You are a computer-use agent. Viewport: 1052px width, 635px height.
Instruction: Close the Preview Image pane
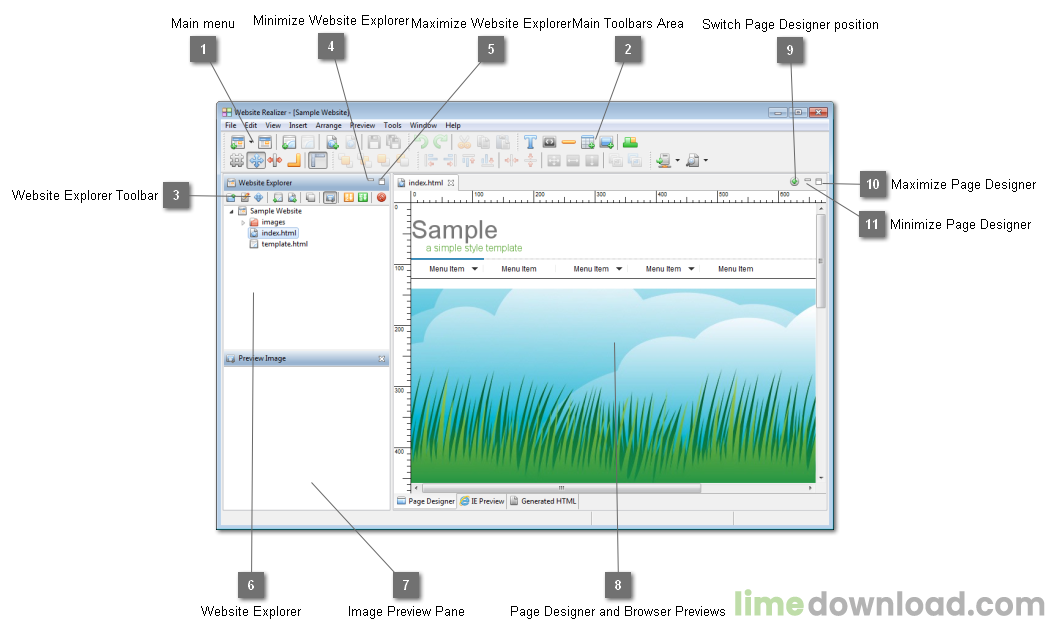click(x=383, y=358)
